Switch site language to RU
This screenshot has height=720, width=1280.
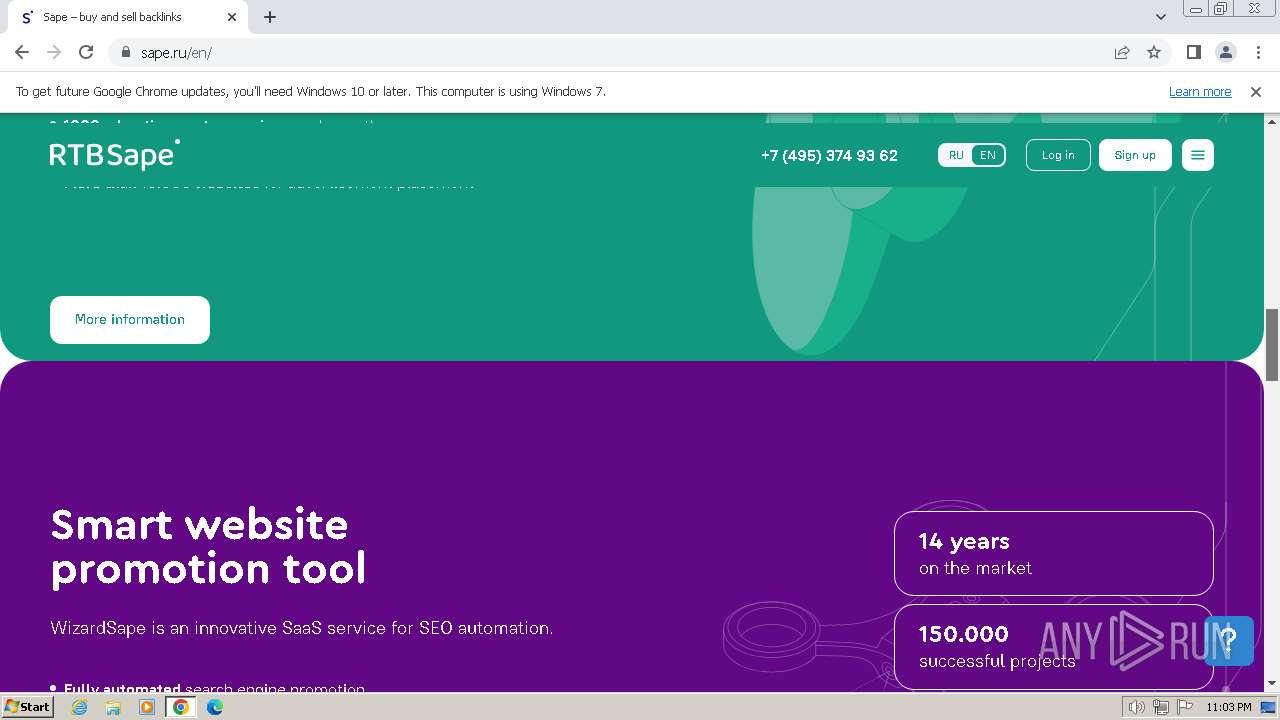click(x=956, y=155)
